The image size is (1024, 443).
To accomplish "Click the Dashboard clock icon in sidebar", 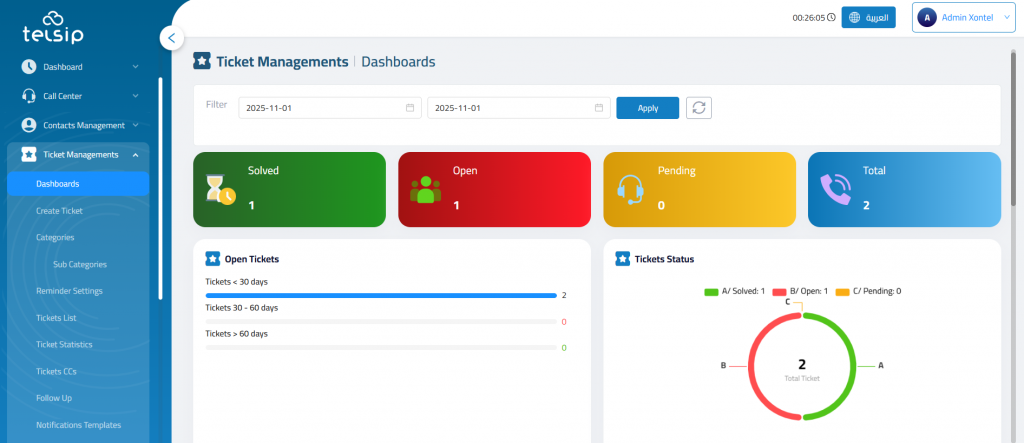I will (x=29, y=67).
